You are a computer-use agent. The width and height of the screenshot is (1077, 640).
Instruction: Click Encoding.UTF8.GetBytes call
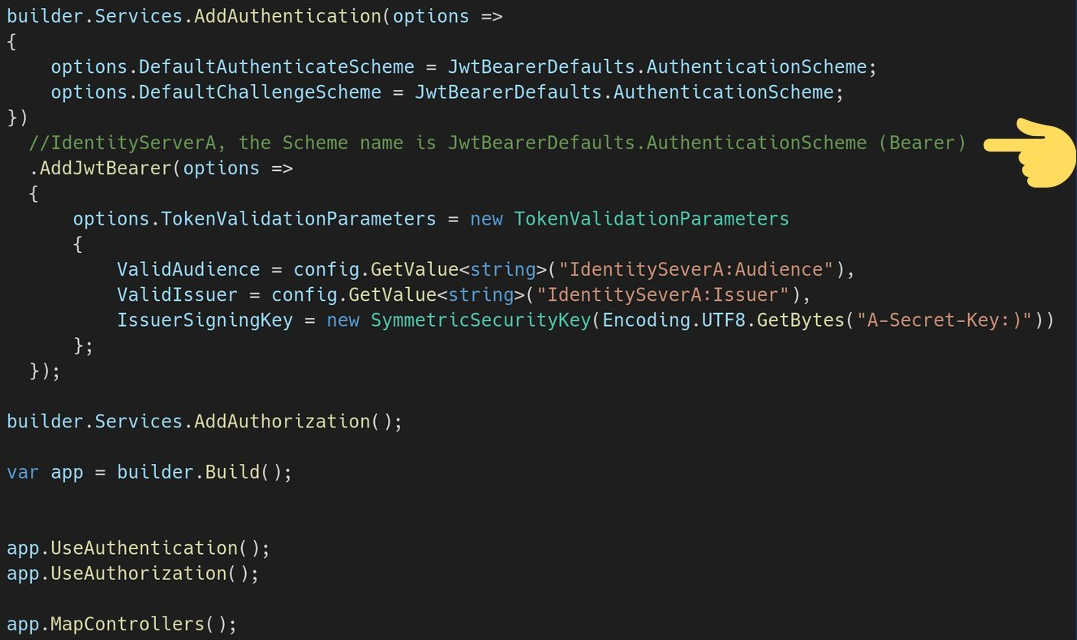tap(723, 321)
